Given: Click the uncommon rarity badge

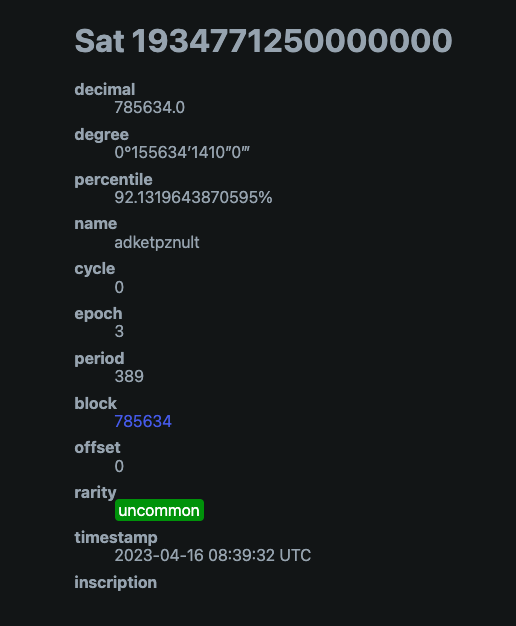Looking at the screenshot, I should tap(159, 510).
